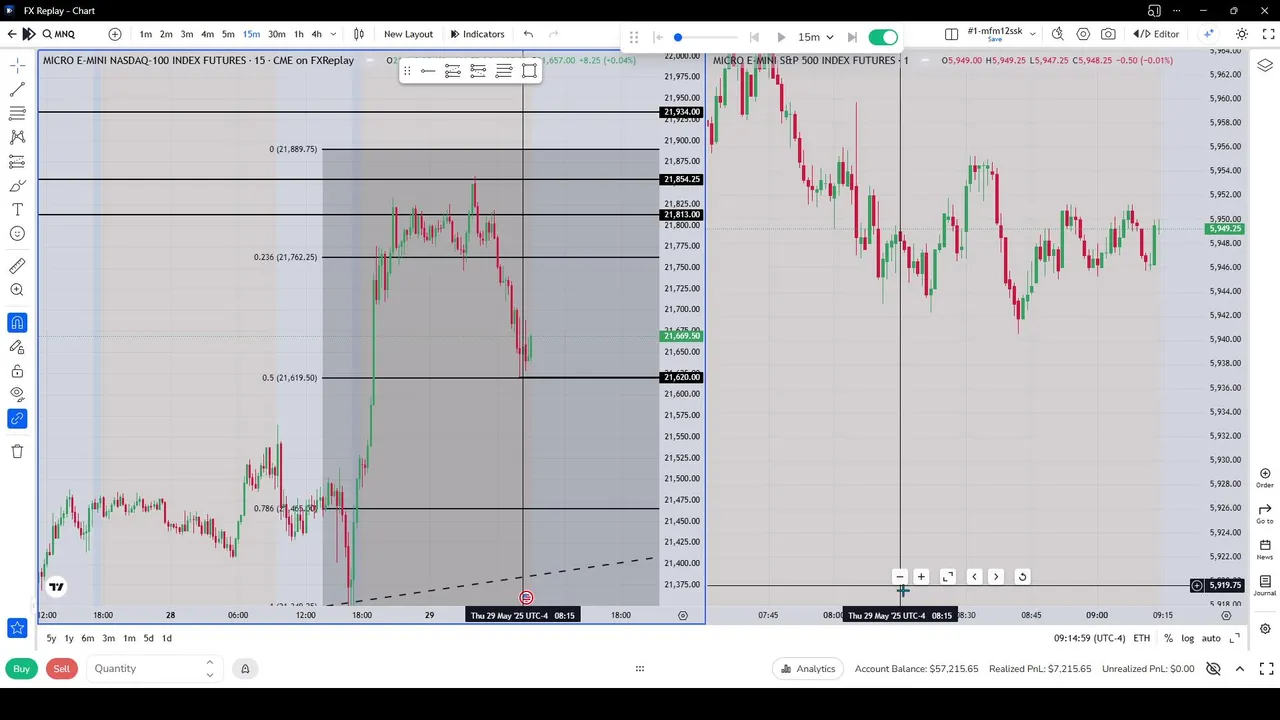This screenshot has height=720, width=1280.
Task: Open the trading Journal
Action: pos(1265,585)
